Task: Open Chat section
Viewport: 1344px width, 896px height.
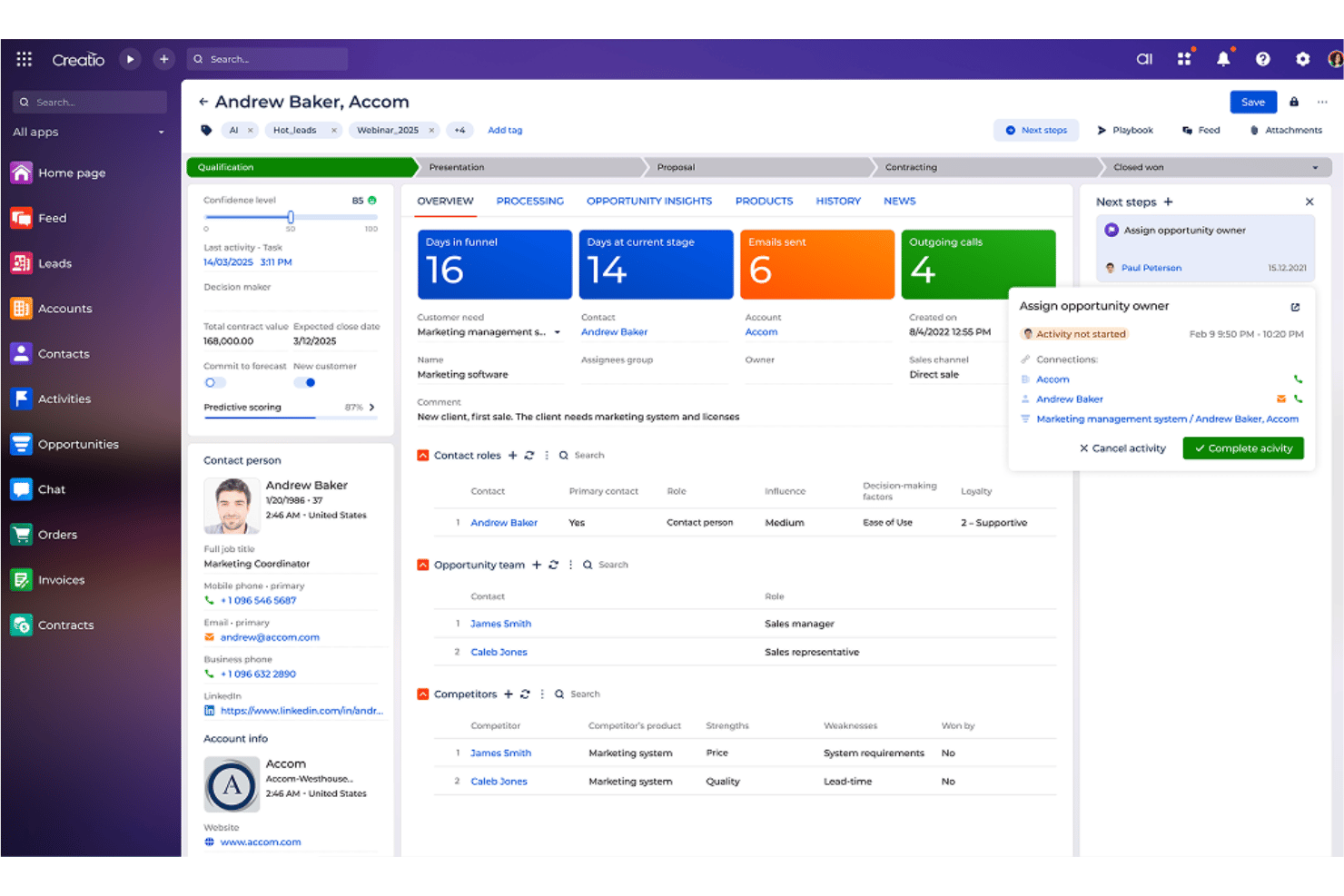Action: 39,489
